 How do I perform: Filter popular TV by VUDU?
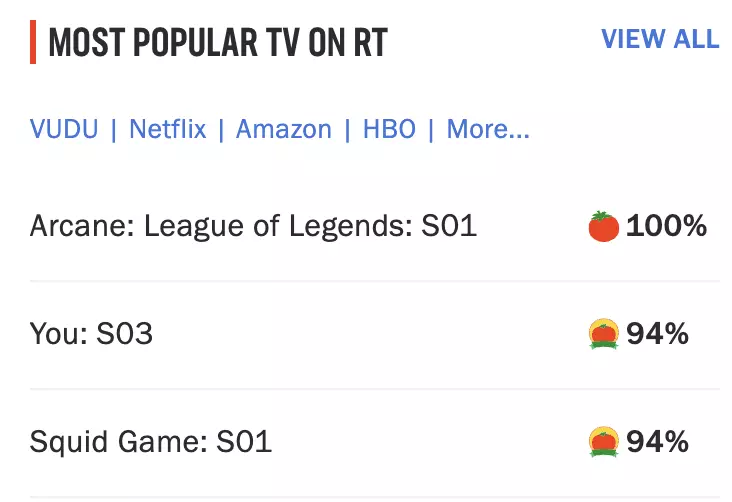pyautogui.click(x=64, y=129)
